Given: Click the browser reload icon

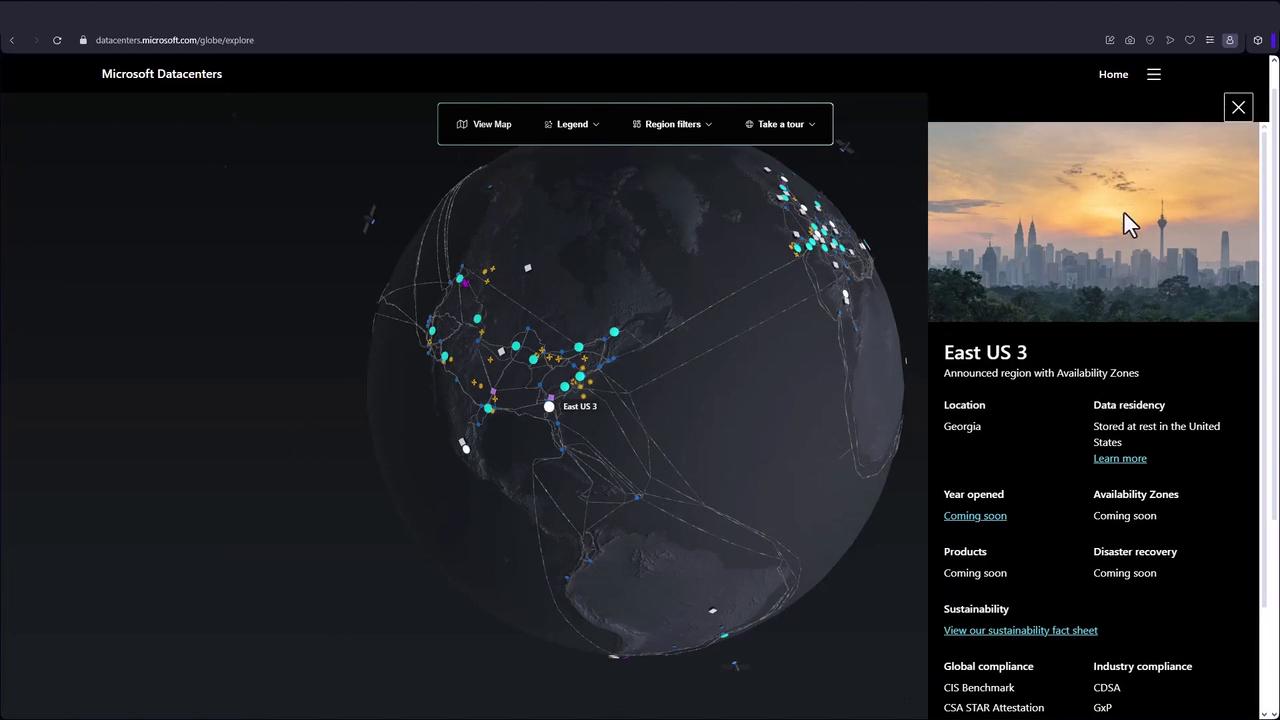Looking at the screenshot, I should (57, 40).
